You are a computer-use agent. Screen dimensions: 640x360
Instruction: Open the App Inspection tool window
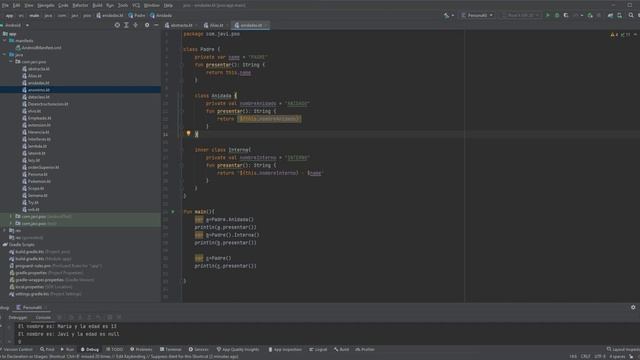(x=285, y=349)
